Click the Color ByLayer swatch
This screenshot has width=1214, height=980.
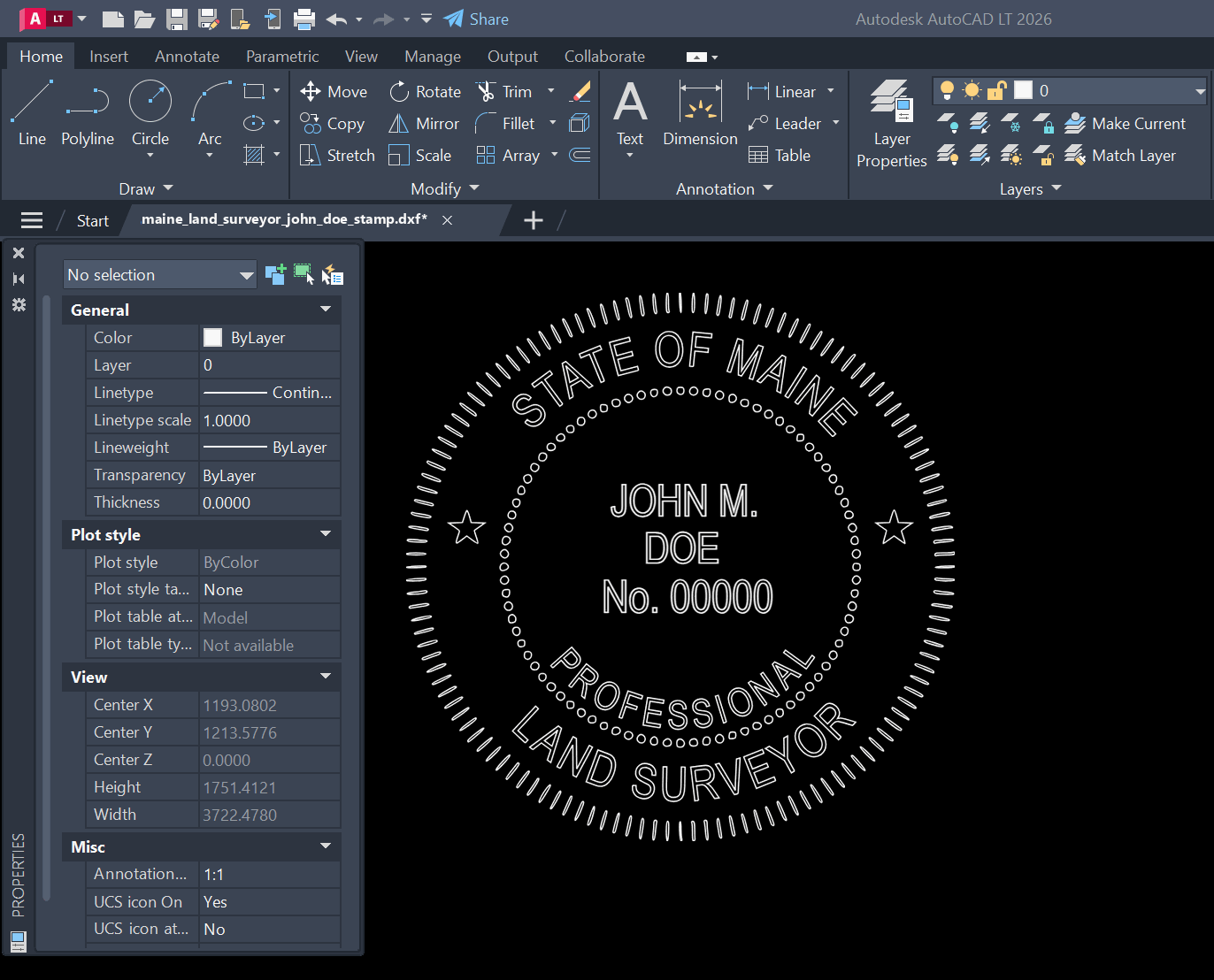click(x=212, y=337)
